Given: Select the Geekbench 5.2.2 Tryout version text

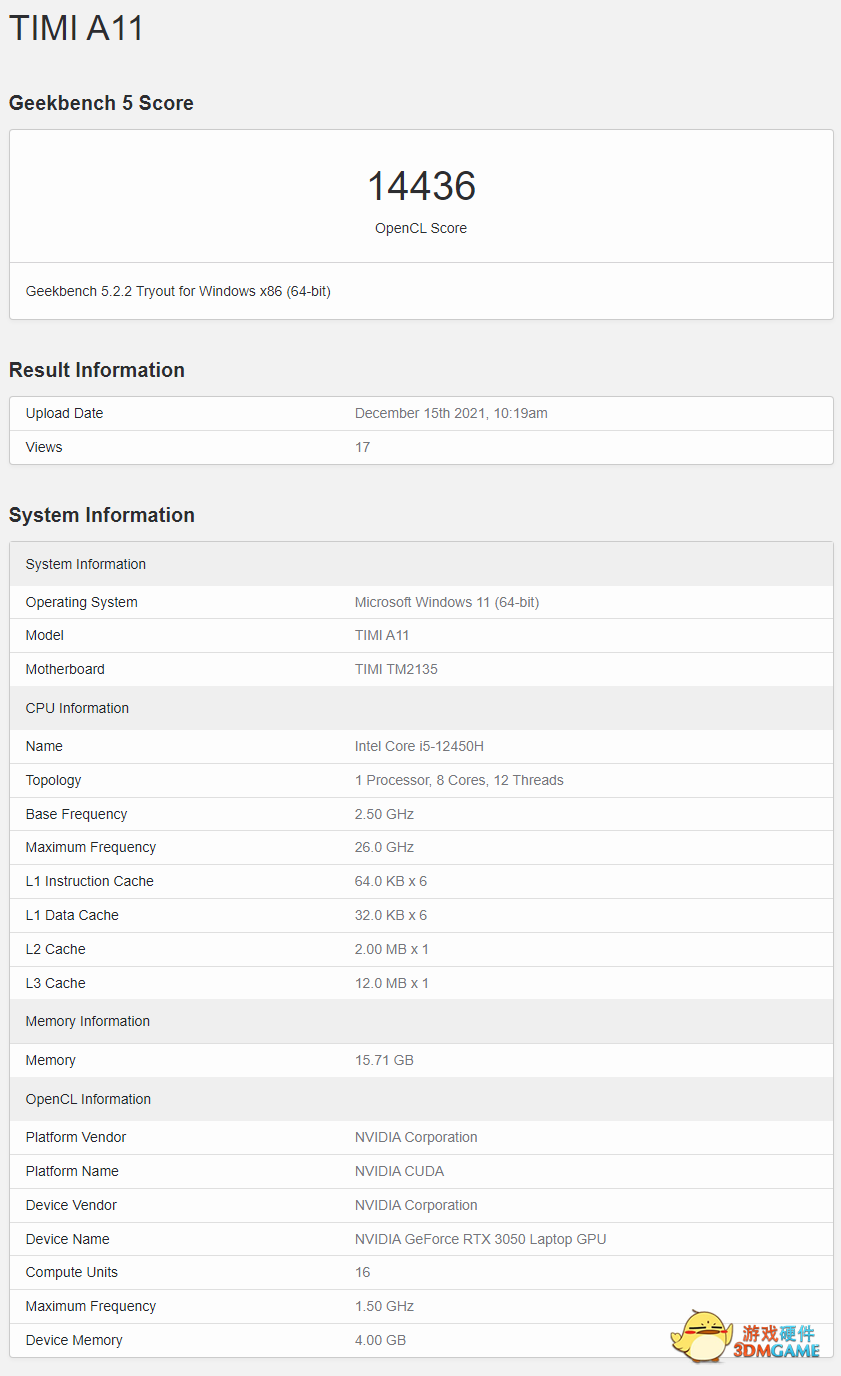Looking at the screenshot, I should [x=178, y=291].
